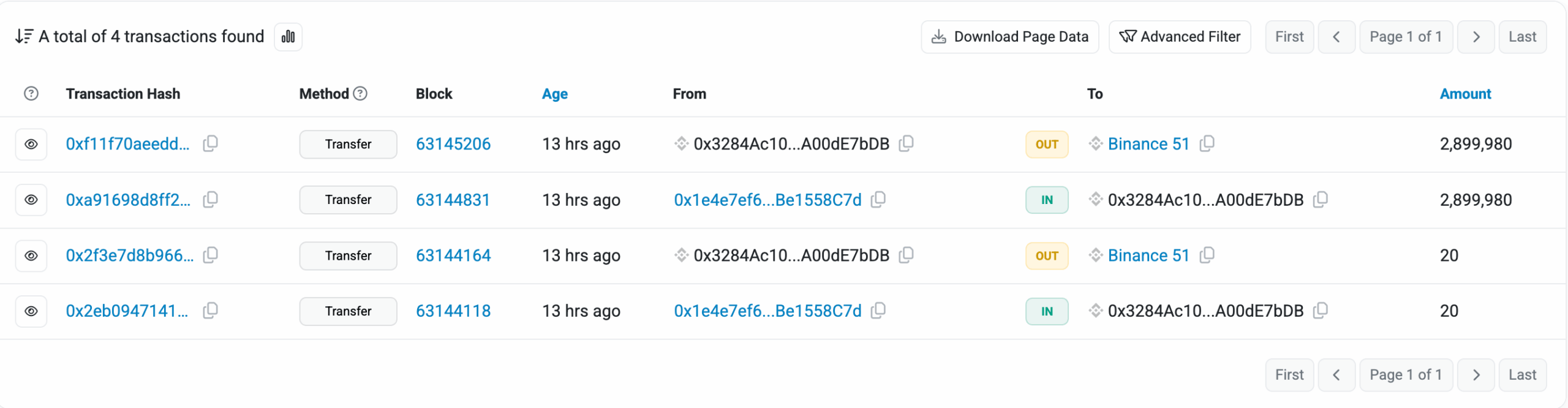
Task: Go to next page using bottom chevron
Action: (x=1476, y=375)
